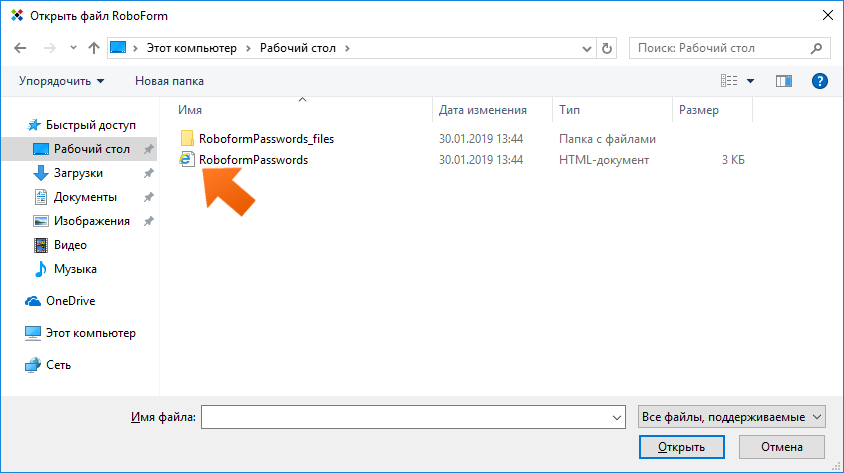844x473 pixels.
Task: Open 'Видео' in navigation pane
Action: pos(70,245)
